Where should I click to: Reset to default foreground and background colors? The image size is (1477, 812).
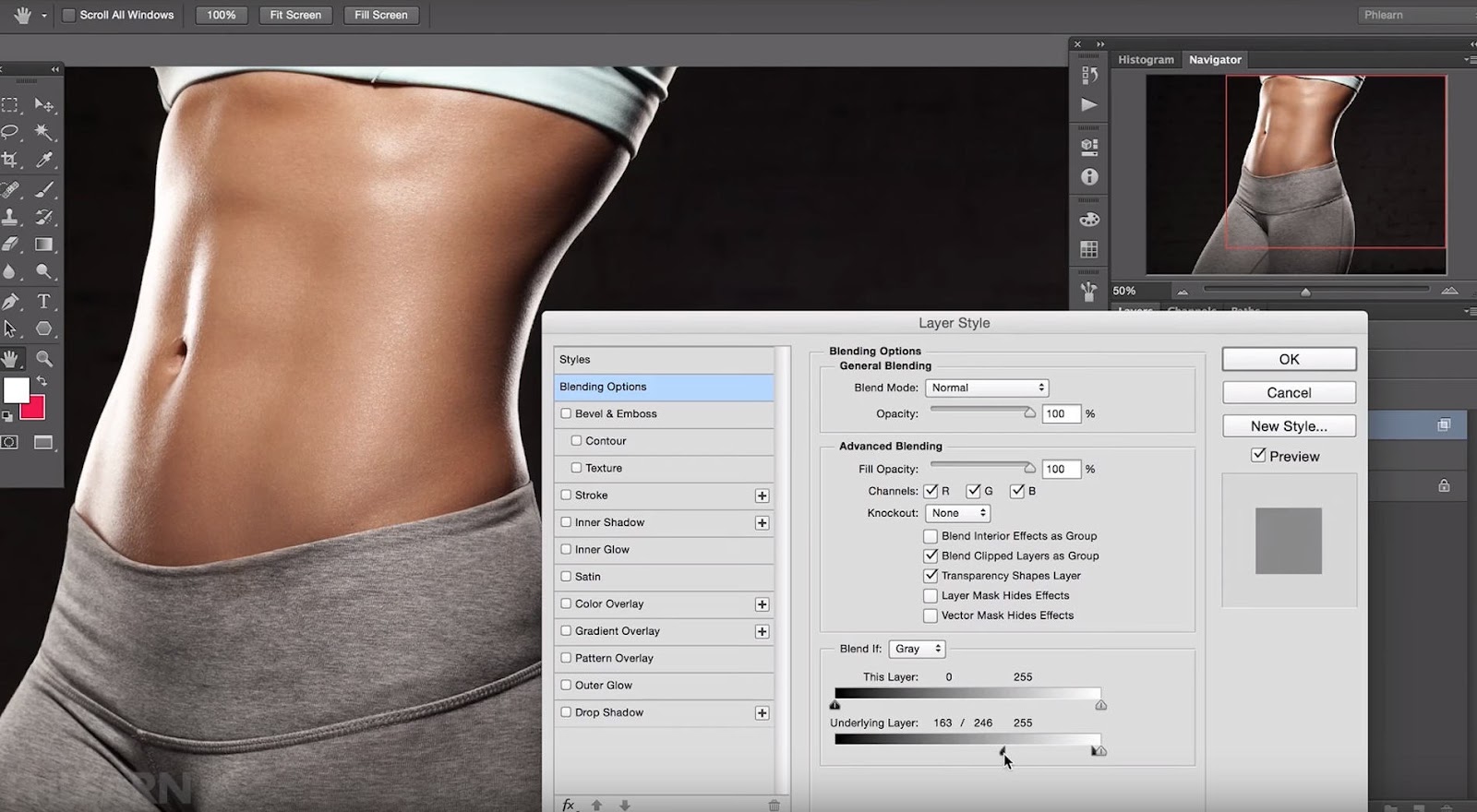[7, 416]
